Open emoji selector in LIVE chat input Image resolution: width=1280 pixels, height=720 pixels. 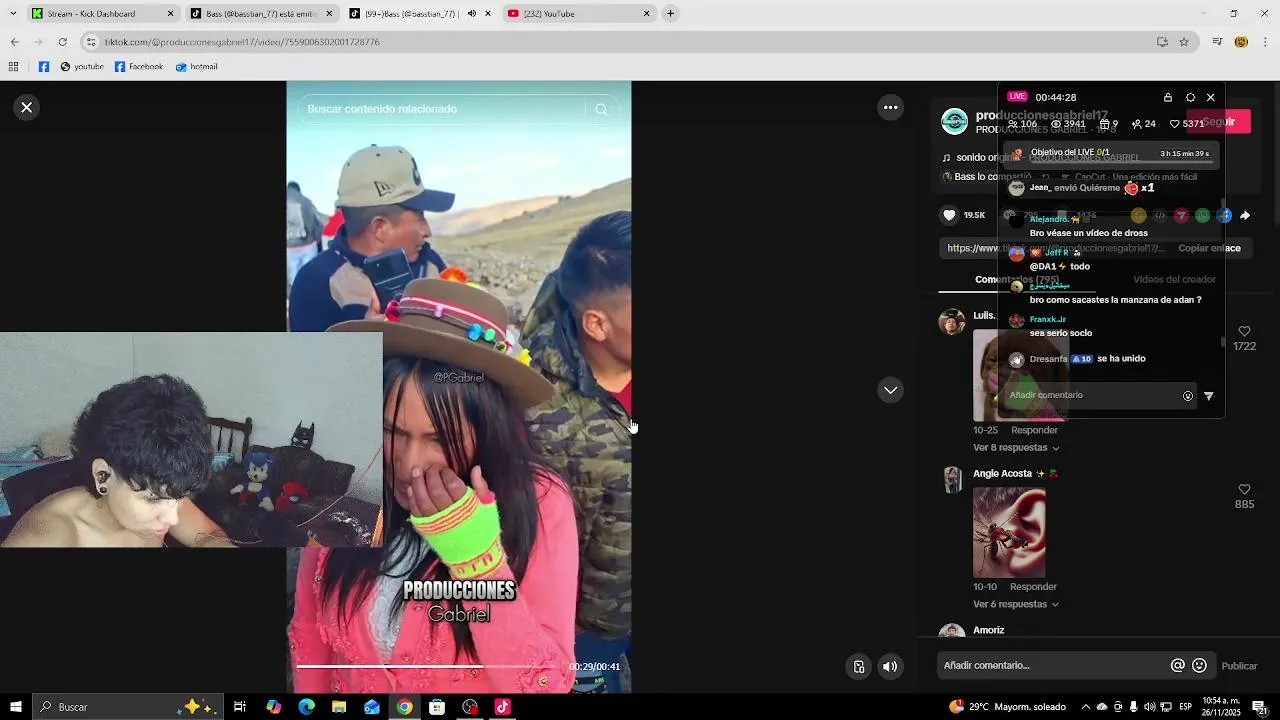pyautogui.click(x=1188, y=396)
